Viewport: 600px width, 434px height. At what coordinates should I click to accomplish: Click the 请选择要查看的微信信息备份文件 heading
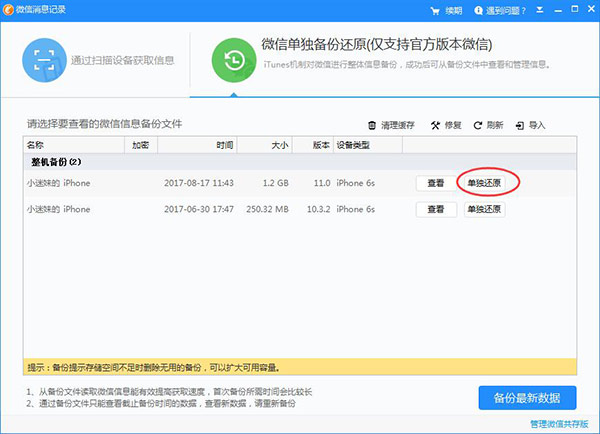104,124
